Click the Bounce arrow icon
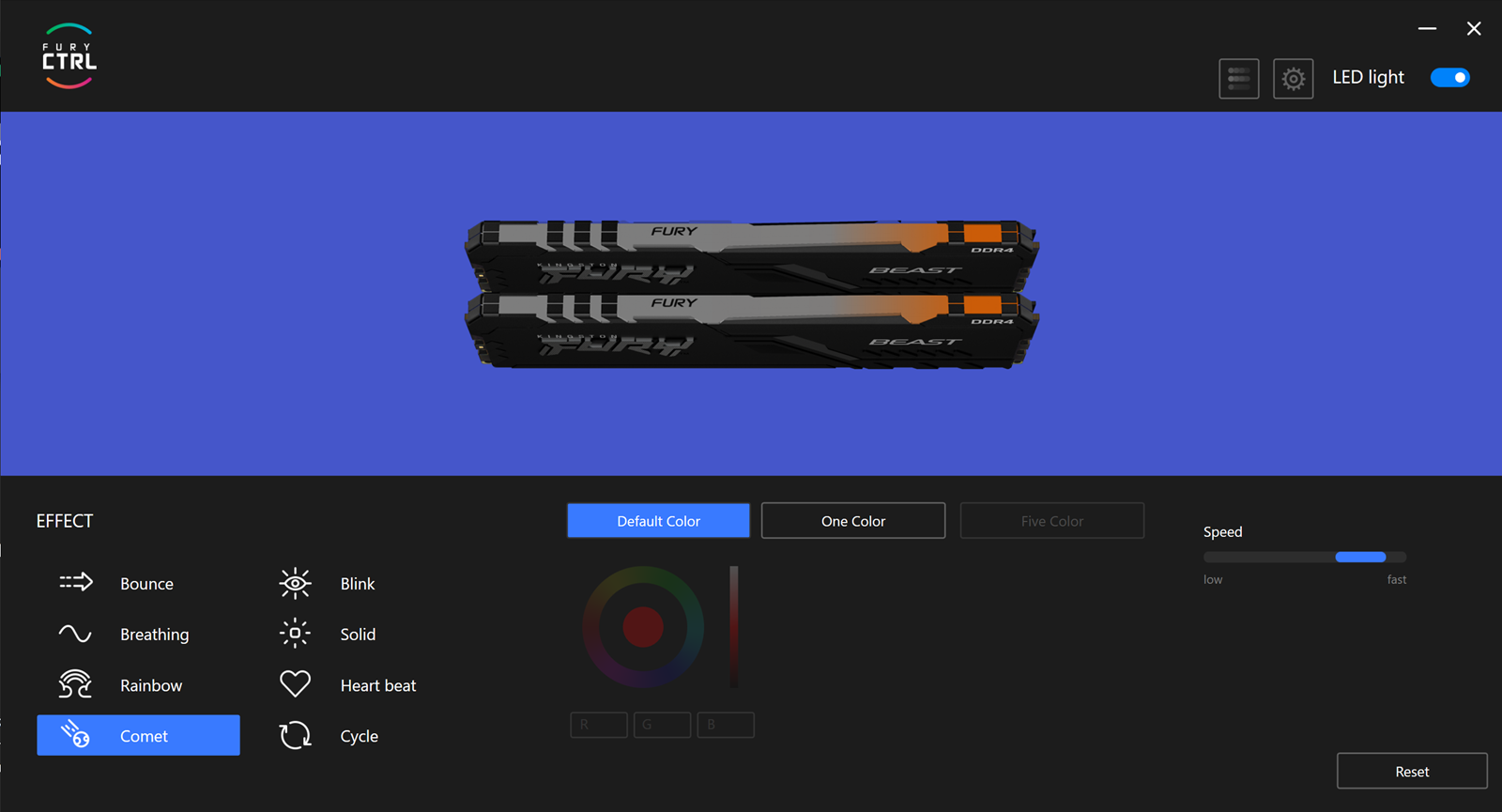 tap(76, 583)
